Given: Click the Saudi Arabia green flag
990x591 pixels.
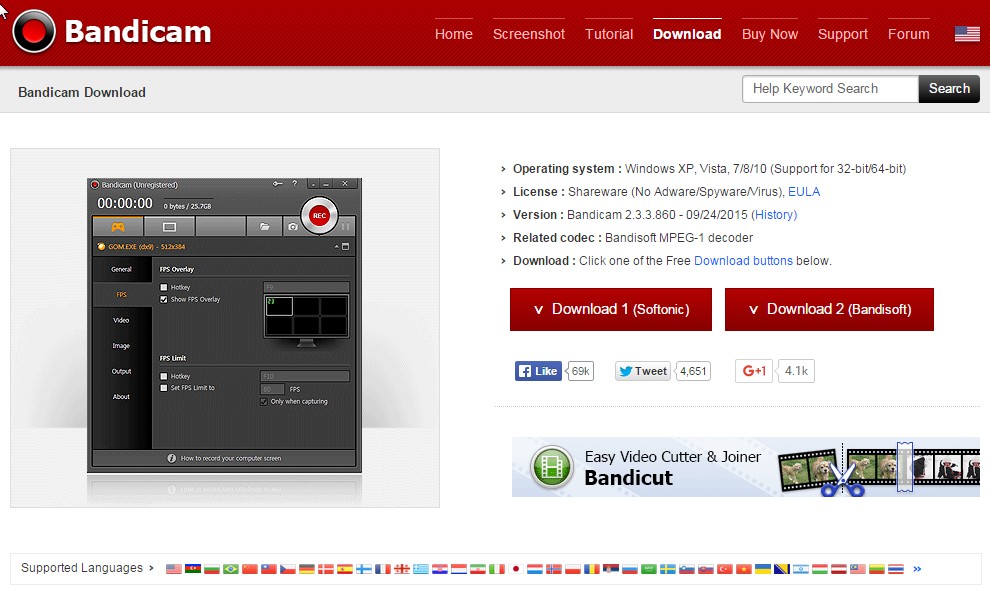Looking at the screenshot, I should 648,569.
